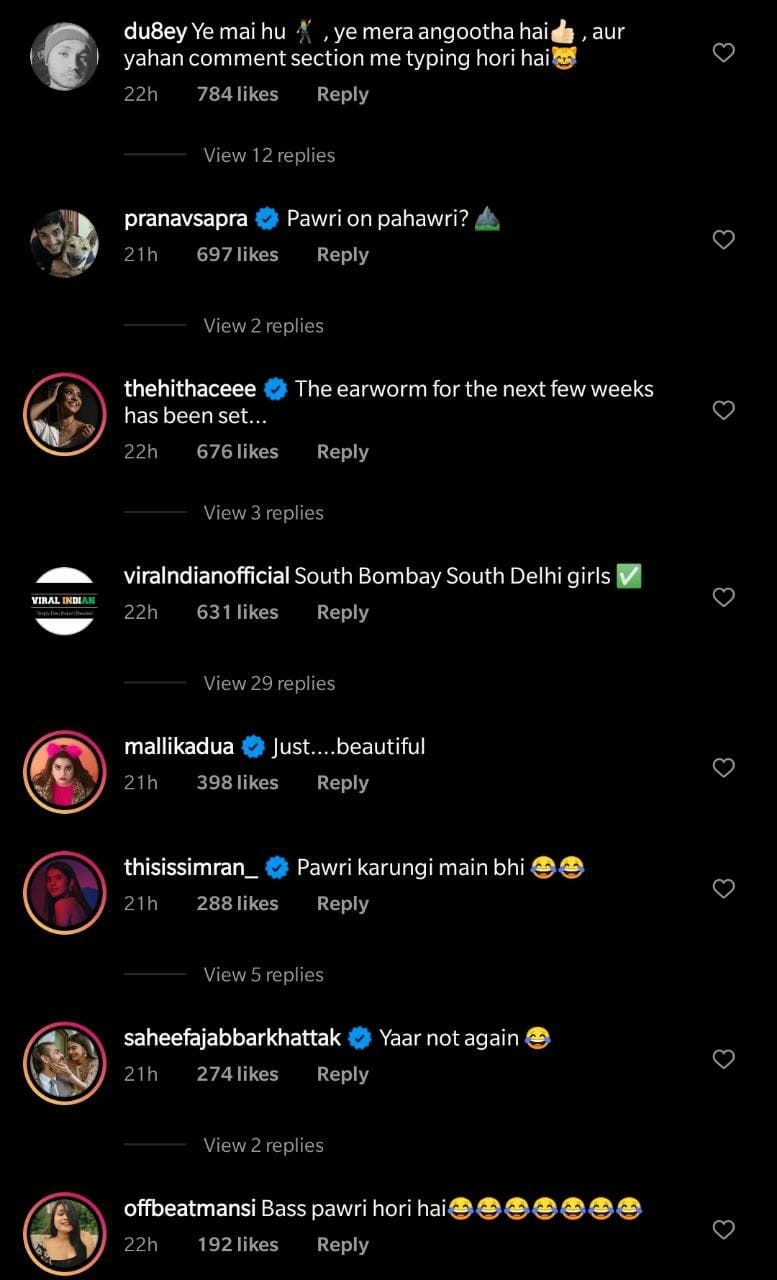Heart the viralindianofficial comment
Screen dimensions: 777x1280
pyautogui.click(x=723, y=597)
